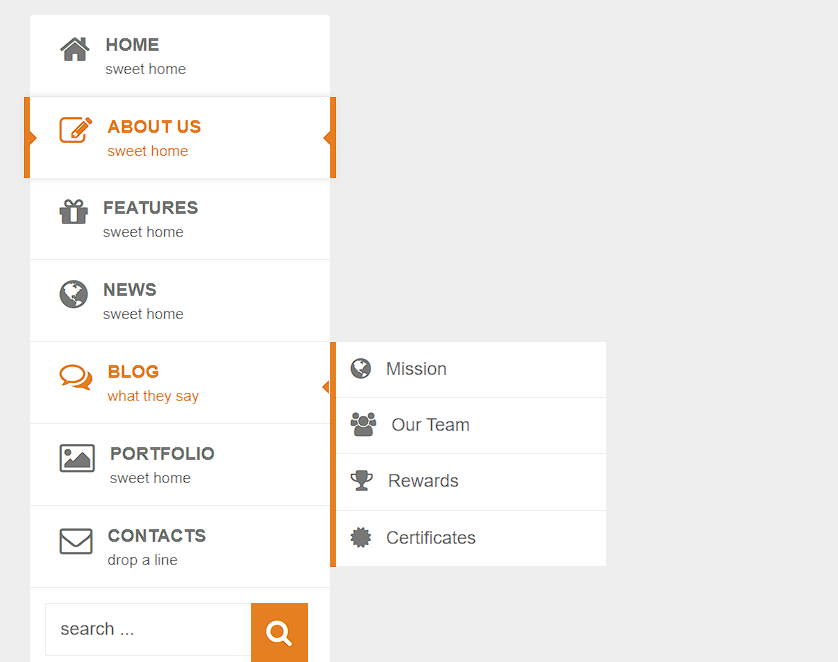Screen dimensions: 838x662
Task: Click the pencil edit icon for About Us
Action: [x=75, y=130]
